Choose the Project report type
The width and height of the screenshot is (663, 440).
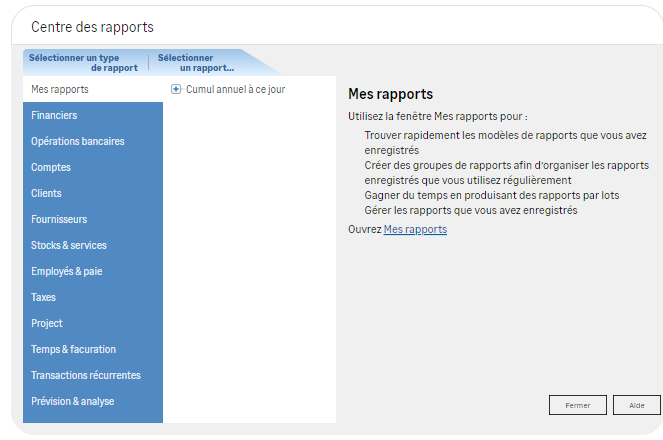[x=93, y=323]
